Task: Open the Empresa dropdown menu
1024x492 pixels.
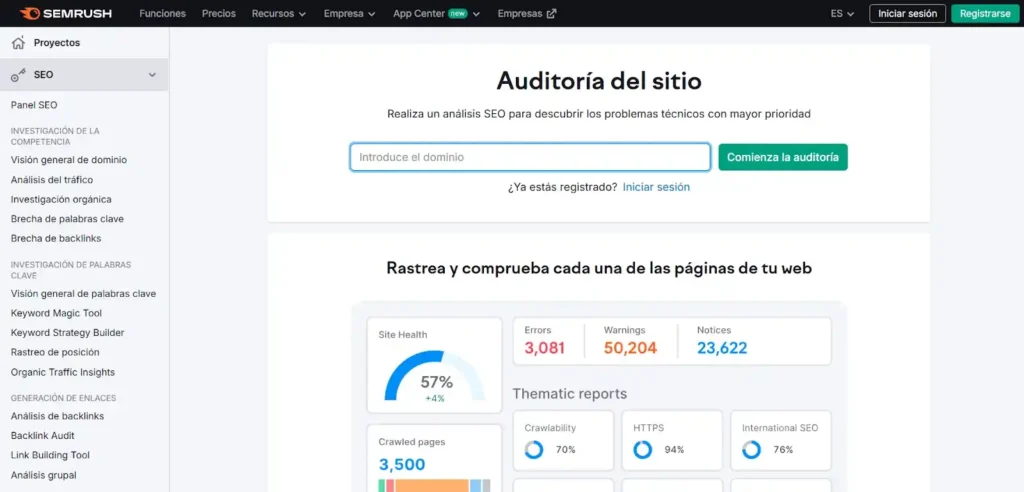Action: [x=349, y=13]
